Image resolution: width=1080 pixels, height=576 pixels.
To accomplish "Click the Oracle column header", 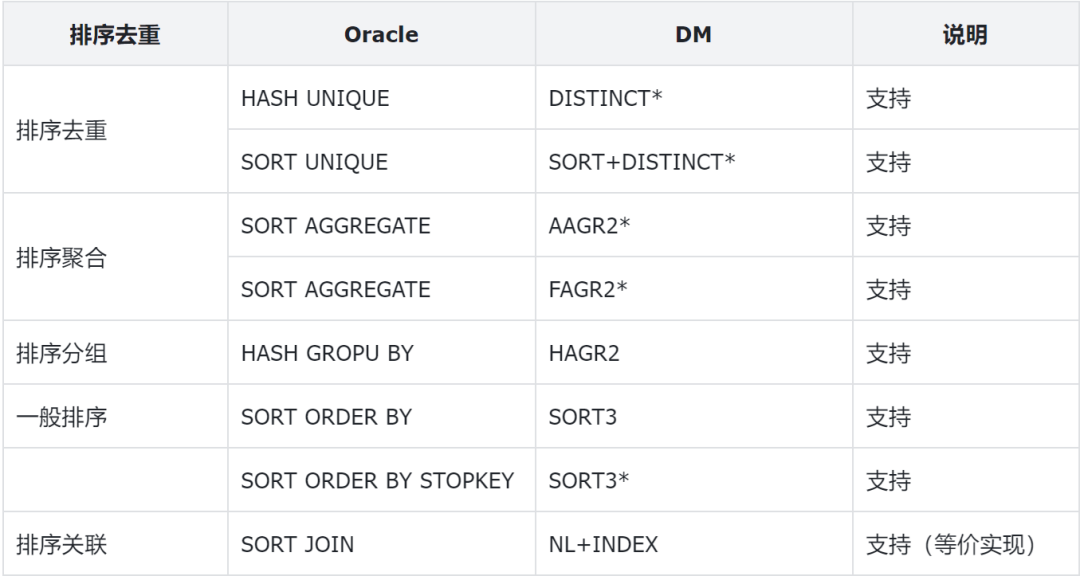I will [x=381, y=35].
